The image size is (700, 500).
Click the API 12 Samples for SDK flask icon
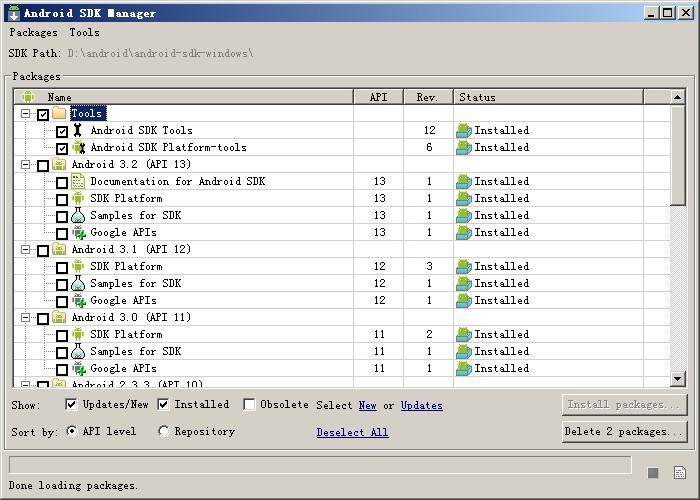(x=78, y=283)
